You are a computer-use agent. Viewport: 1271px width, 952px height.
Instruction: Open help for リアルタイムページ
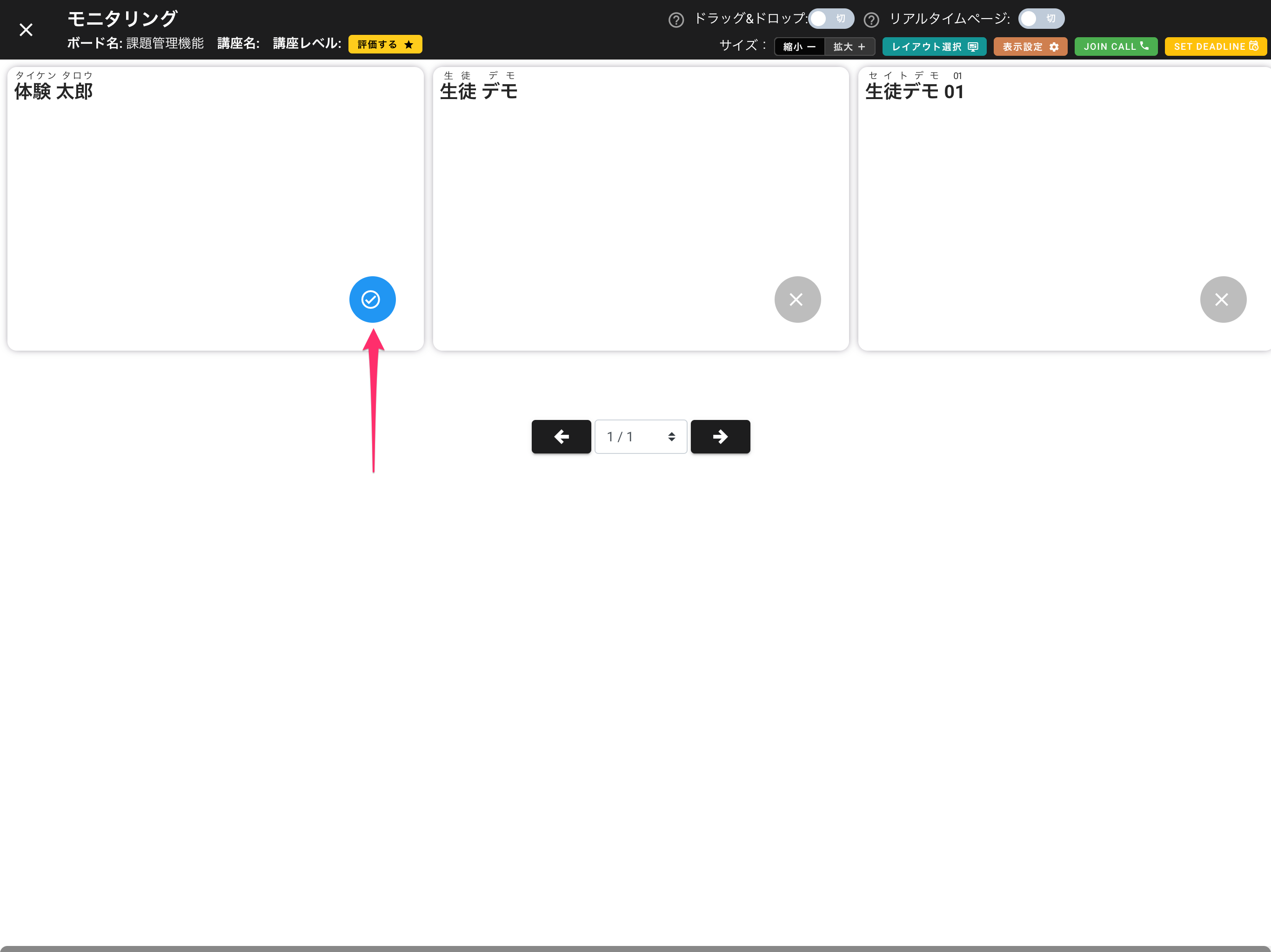tap(872, 20)
